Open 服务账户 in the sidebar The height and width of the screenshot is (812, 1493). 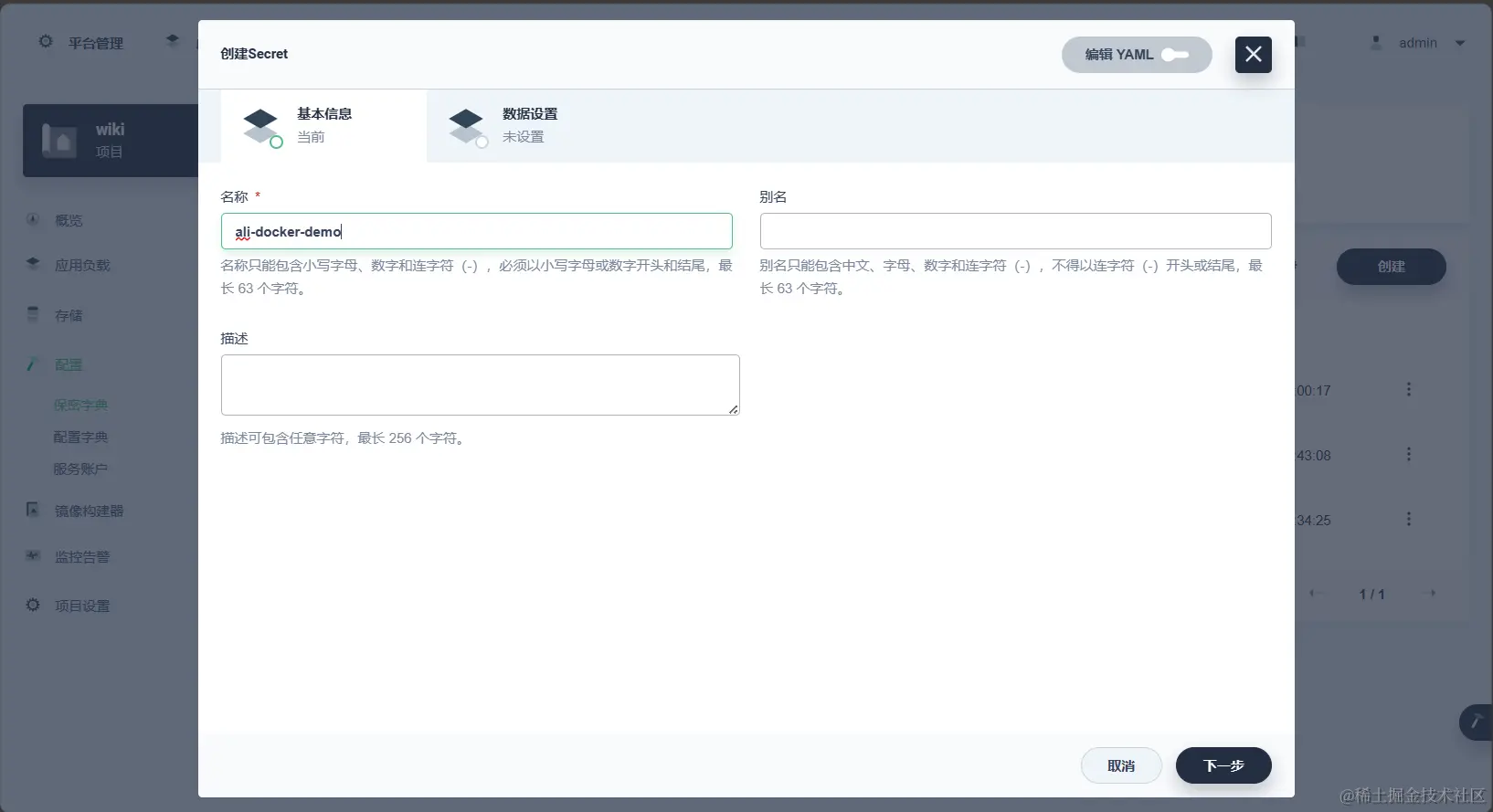point(80,469)
